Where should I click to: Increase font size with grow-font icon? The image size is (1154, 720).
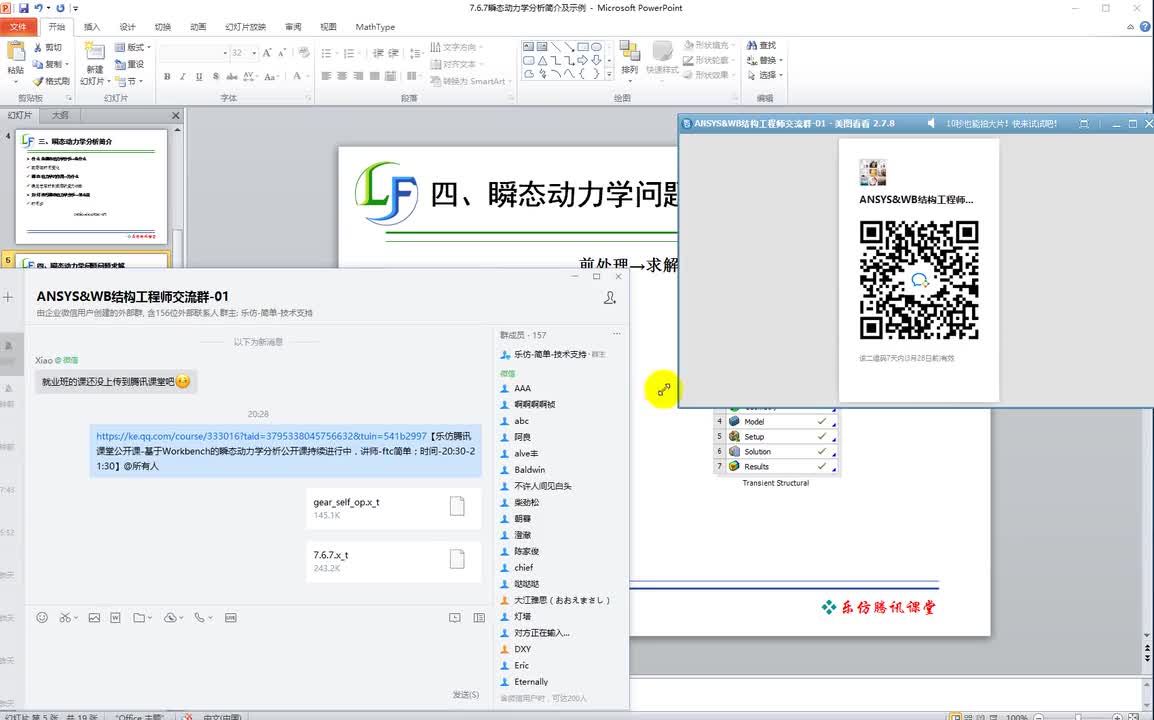point(266,53)
